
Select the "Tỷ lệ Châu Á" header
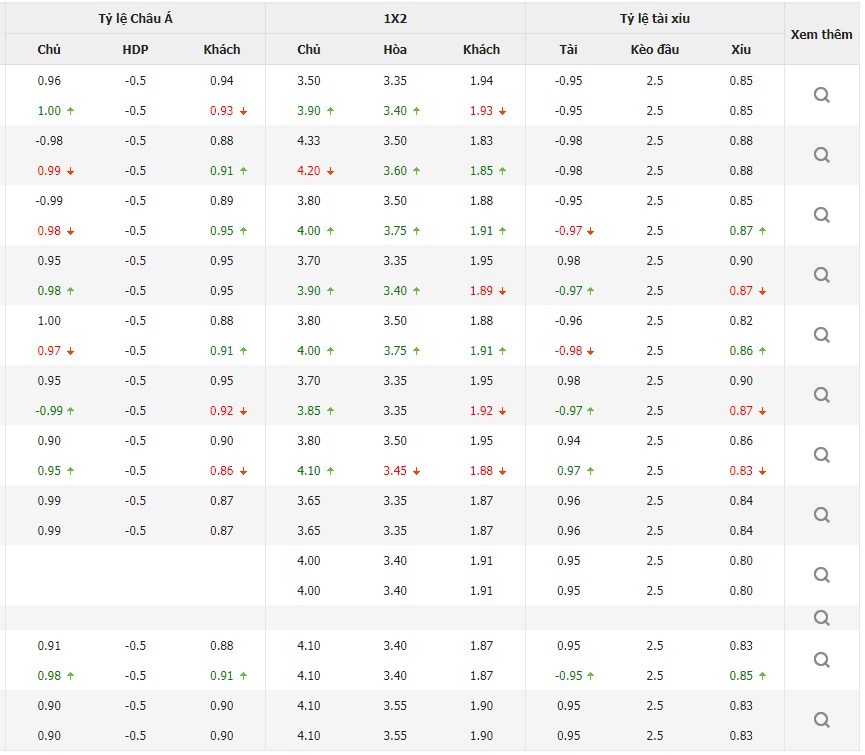(x=136, y=18)
